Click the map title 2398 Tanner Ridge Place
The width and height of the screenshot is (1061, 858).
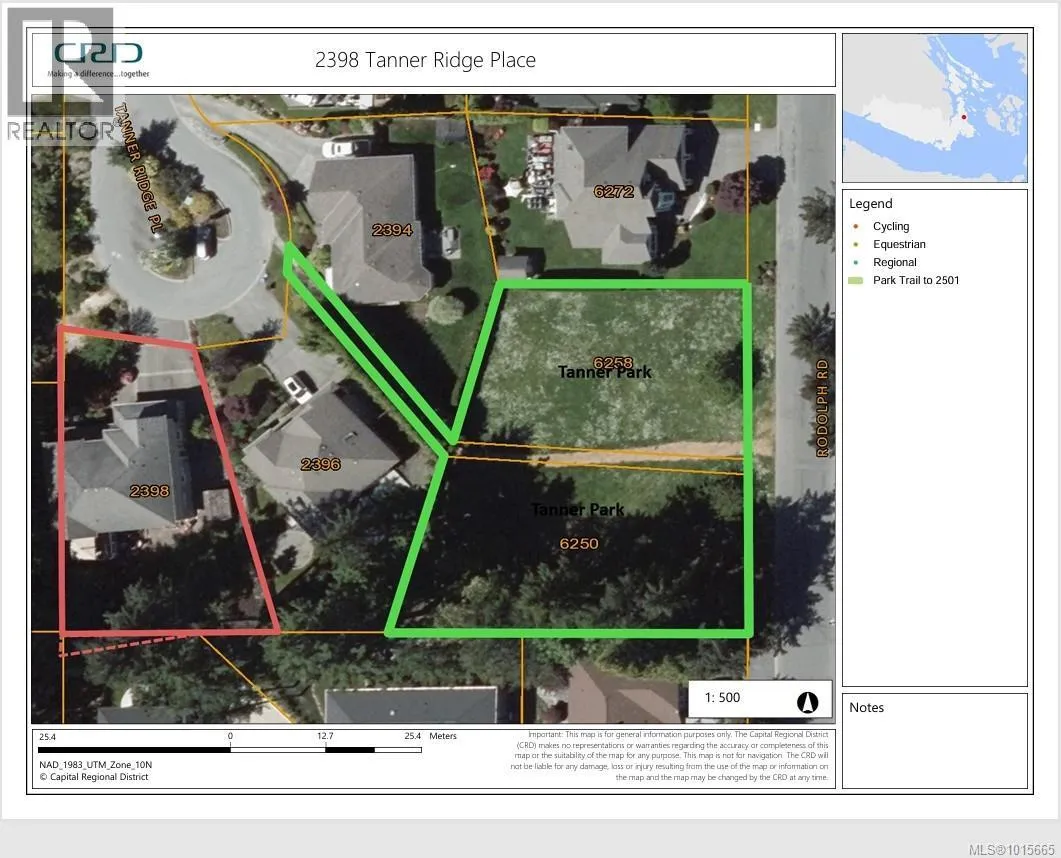(425, 60)
